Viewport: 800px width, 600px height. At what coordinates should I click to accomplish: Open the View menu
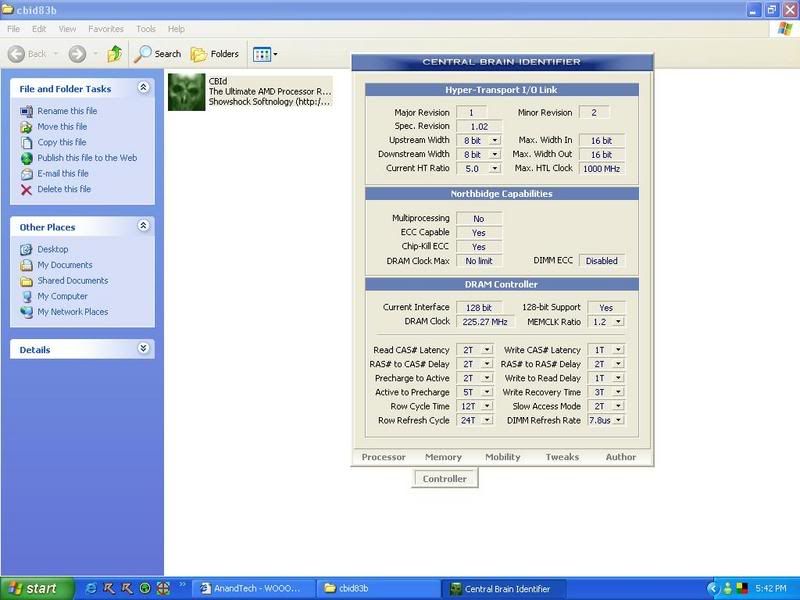pos(67,29)
